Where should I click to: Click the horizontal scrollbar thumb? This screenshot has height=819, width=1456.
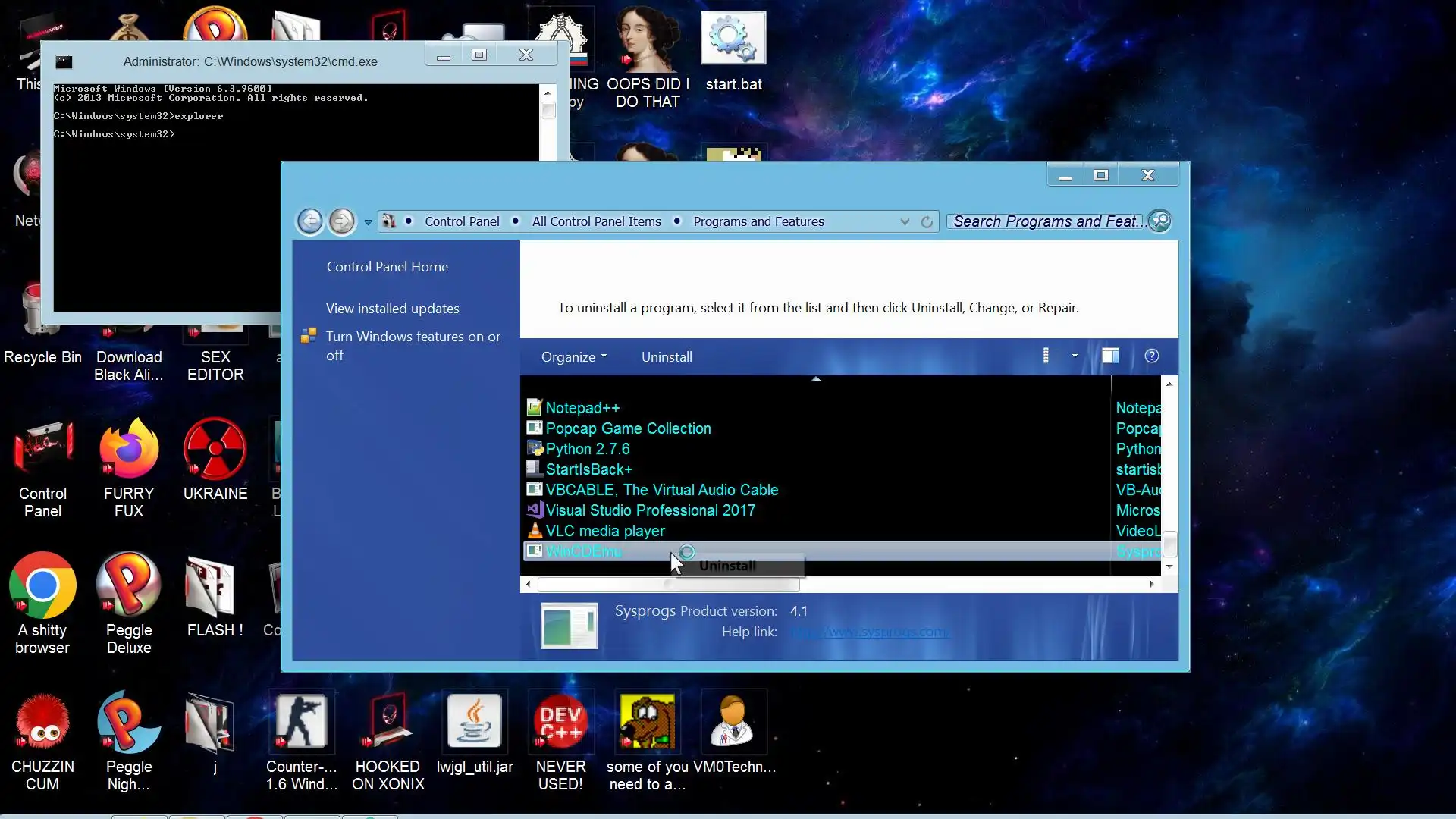pyautogui.click(x=667, y=584)
